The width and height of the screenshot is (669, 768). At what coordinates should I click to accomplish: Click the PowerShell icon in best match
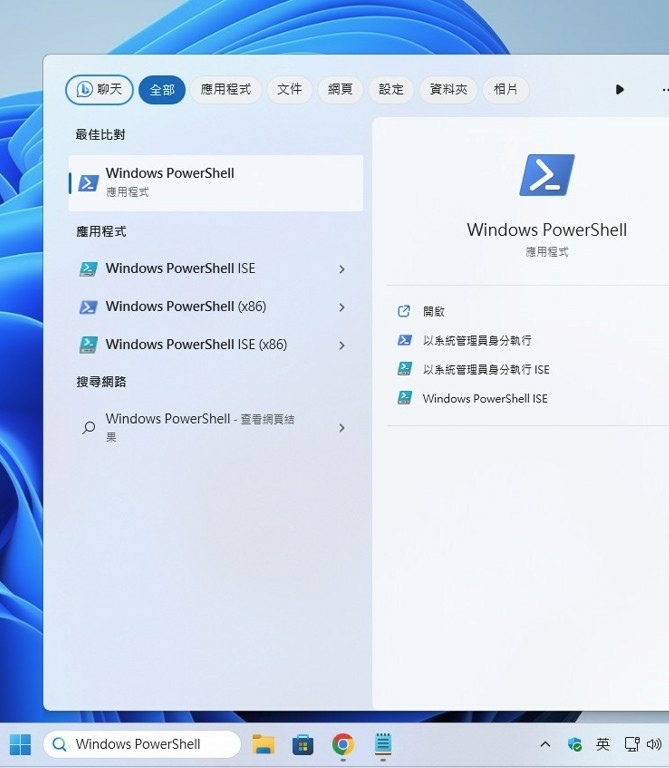click(89, 183)
